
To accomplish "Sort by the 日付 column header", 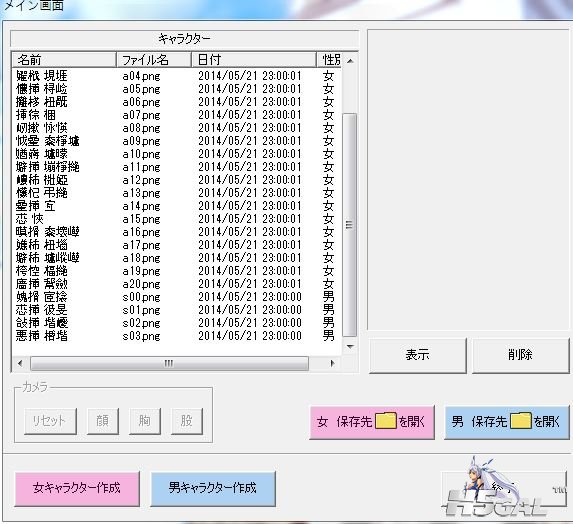I will click(254, 60).
